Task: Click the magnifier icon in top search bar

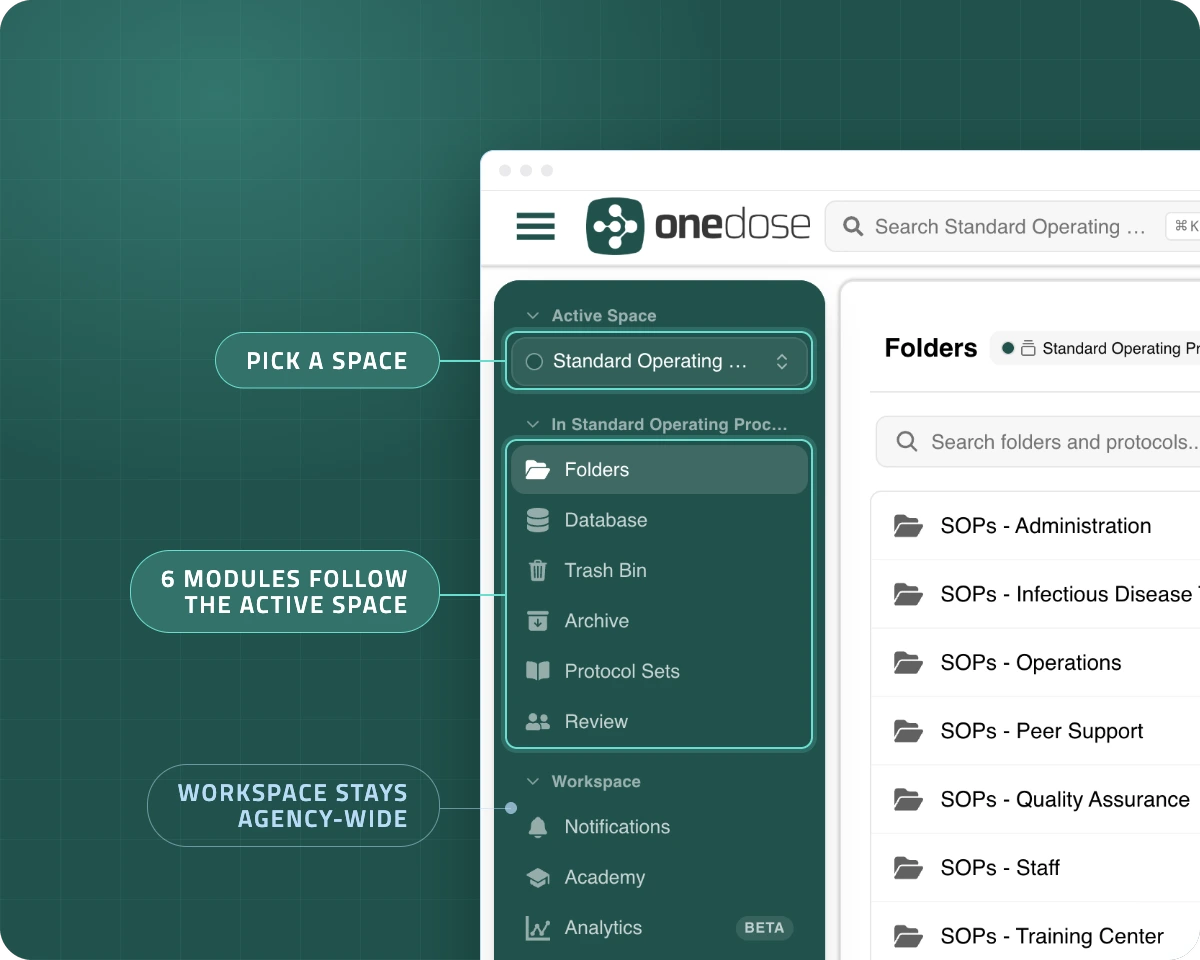Action: 853,227
